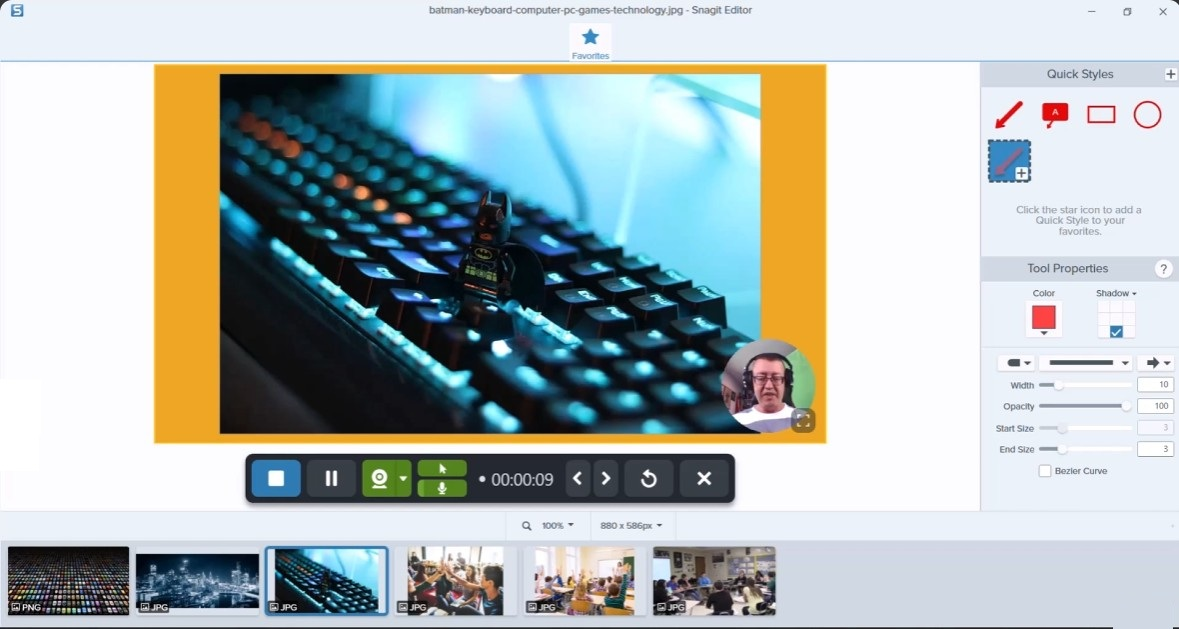Toggle cursor capture in recording toolbar

[x=442, y=468]
